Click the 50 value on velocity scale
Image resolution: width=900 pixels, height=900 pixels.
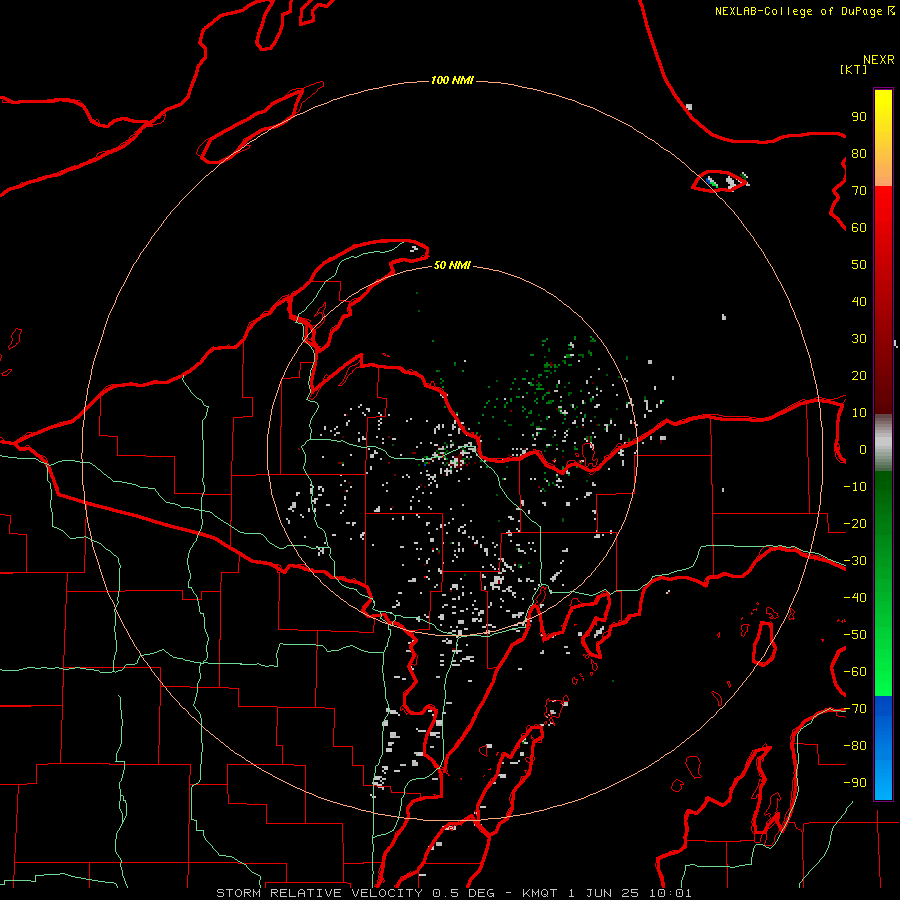tap(859, 265)
